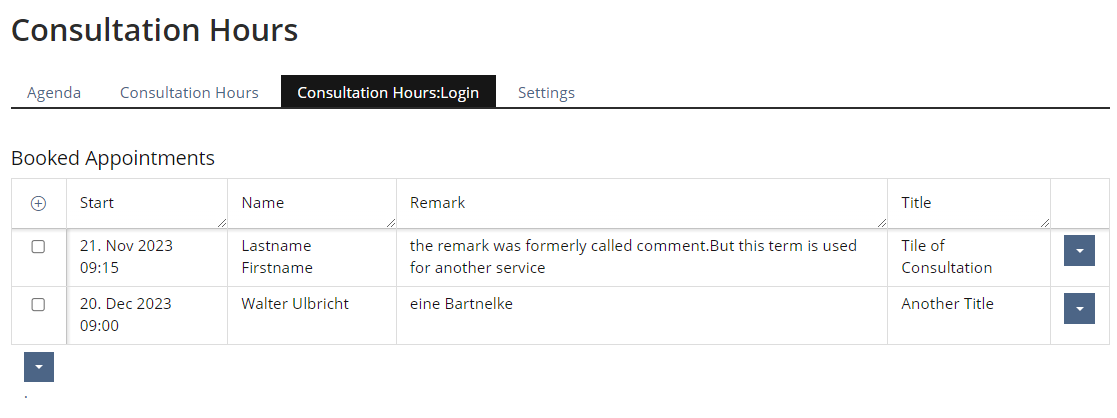Viewport: 1117px width, 418px height.
Task: Click the 'Another Title' cell
Action: (x=947, y=304)
